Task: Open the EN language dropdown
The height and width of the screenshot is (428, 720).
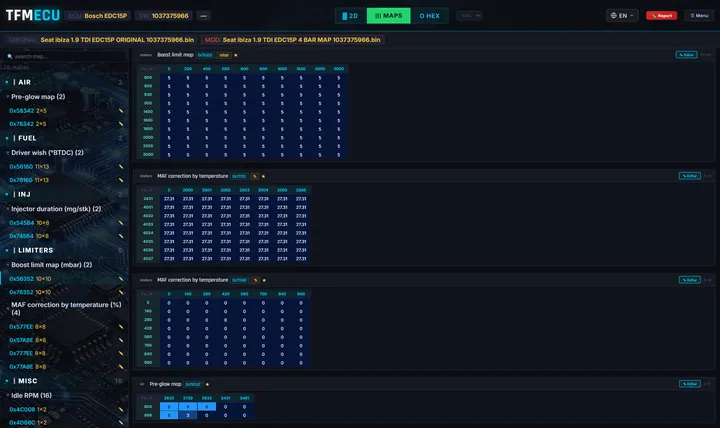Action: point(622,16)
